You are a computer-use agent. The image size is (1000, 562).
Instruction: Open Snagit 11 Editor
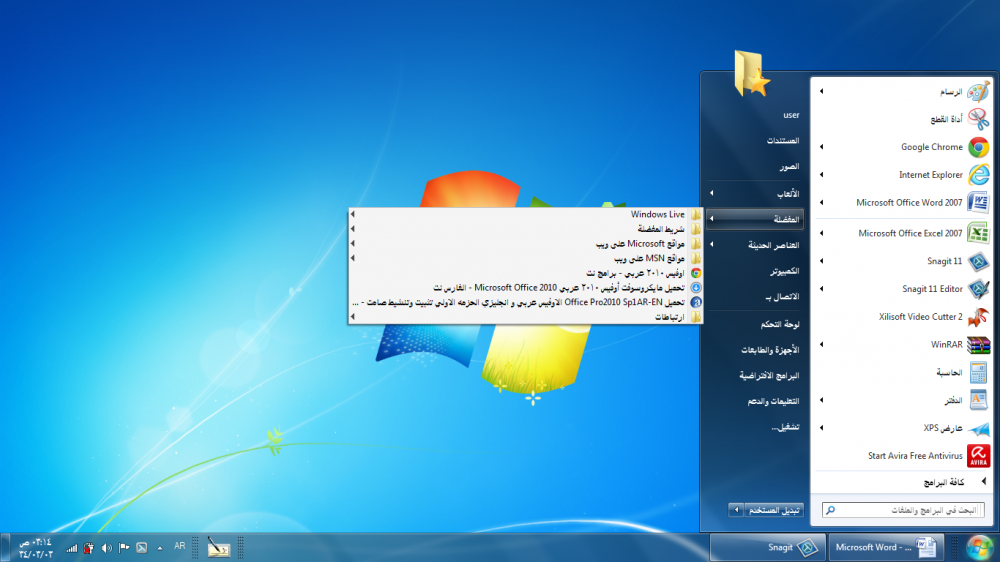pos(930,289)
